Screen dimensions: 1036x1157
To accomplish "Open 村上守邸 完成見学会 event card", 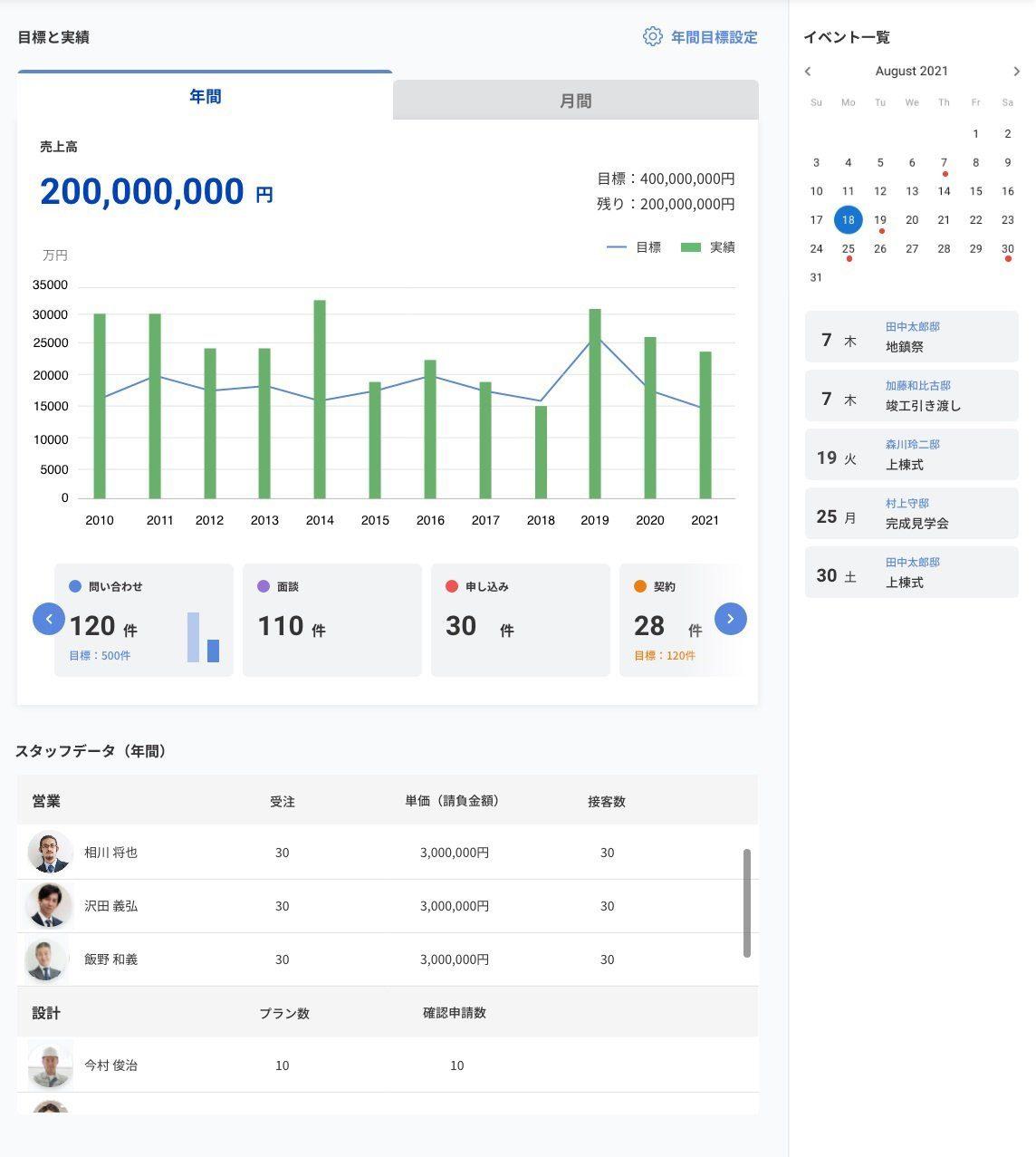I will coord(912,514).
